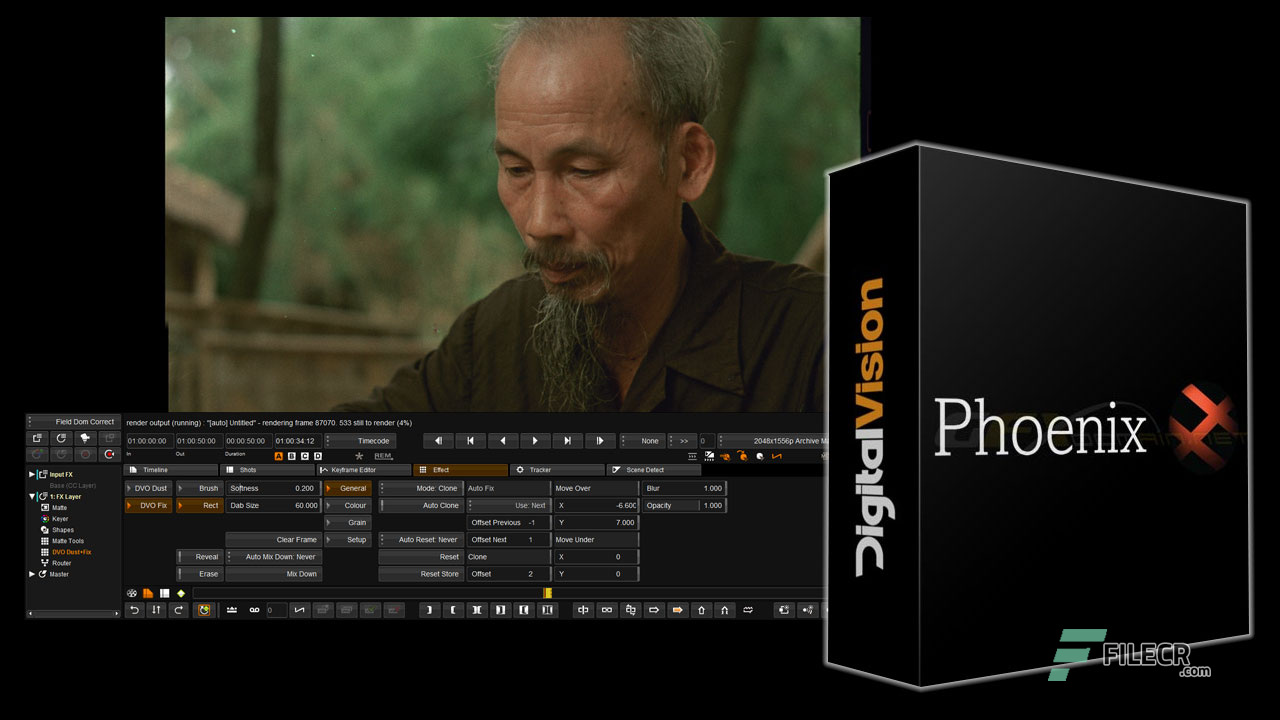The image size is (1280, 720).
Task: Click the Keyer colour wheel icon
Action: coord(45,519)
